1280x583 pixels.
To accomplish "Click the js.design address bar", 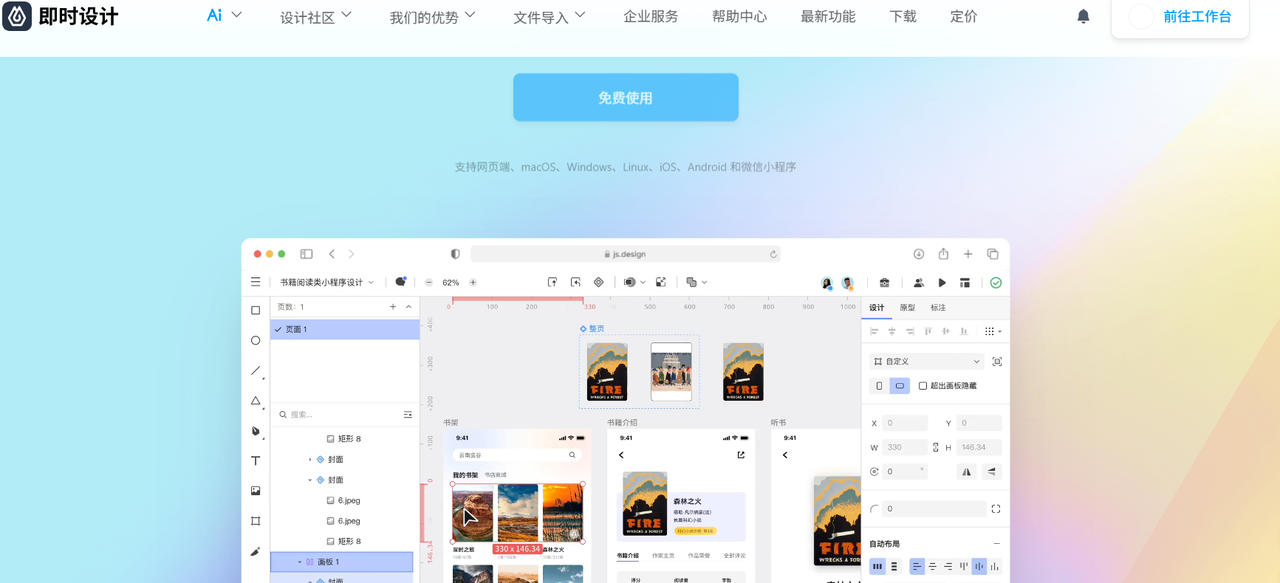I will pos(625,254).
